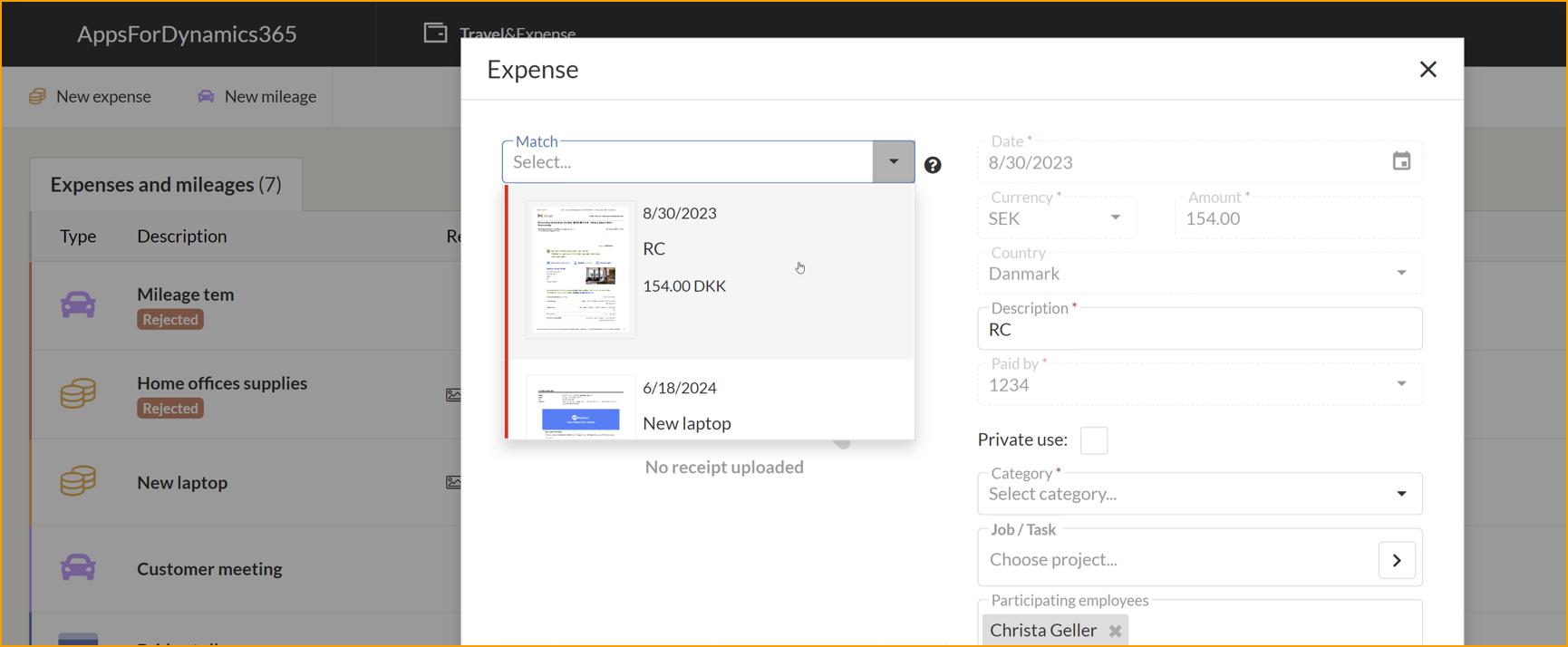Click the Customer meeting car icon
Viewport: 1568px width, 647px height.
coord(78,567)
